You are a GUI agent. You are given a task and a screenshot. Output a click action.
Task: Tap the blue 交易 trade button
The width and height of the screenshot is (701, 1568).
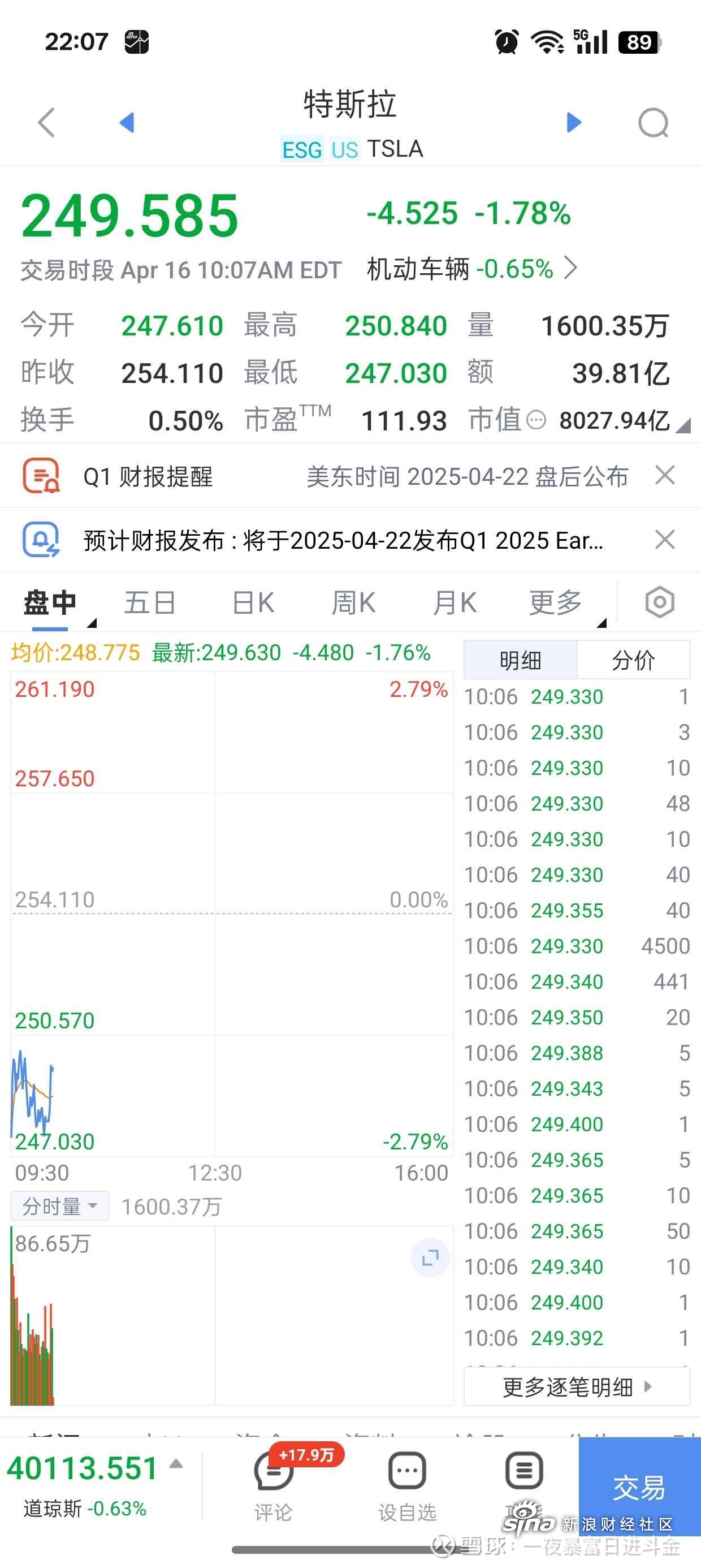[639, 1487]
